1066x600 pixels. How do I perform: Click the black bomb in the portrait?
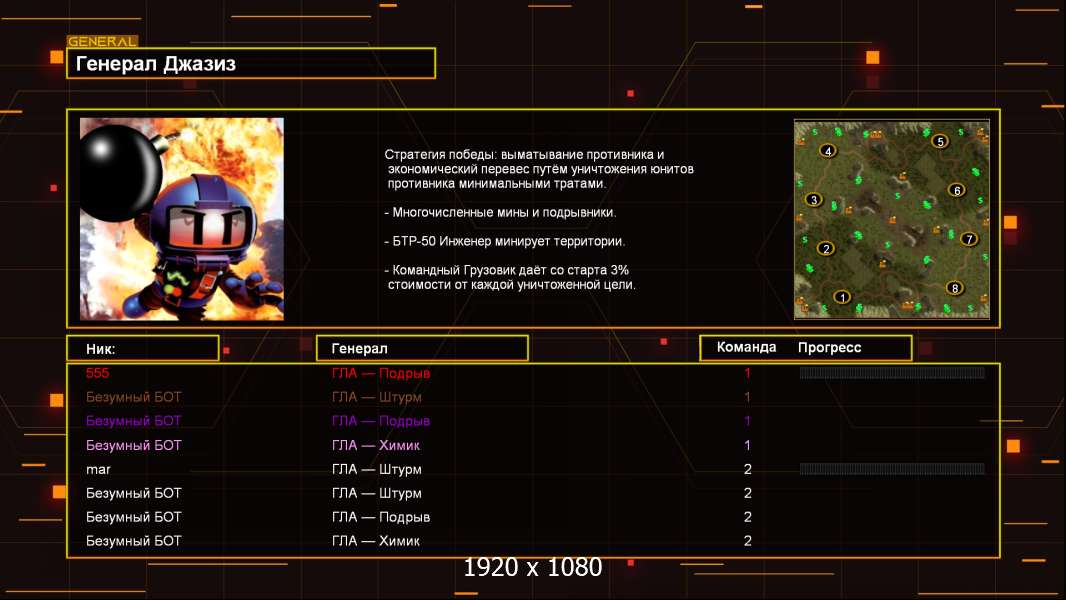(x=120, y=171)
